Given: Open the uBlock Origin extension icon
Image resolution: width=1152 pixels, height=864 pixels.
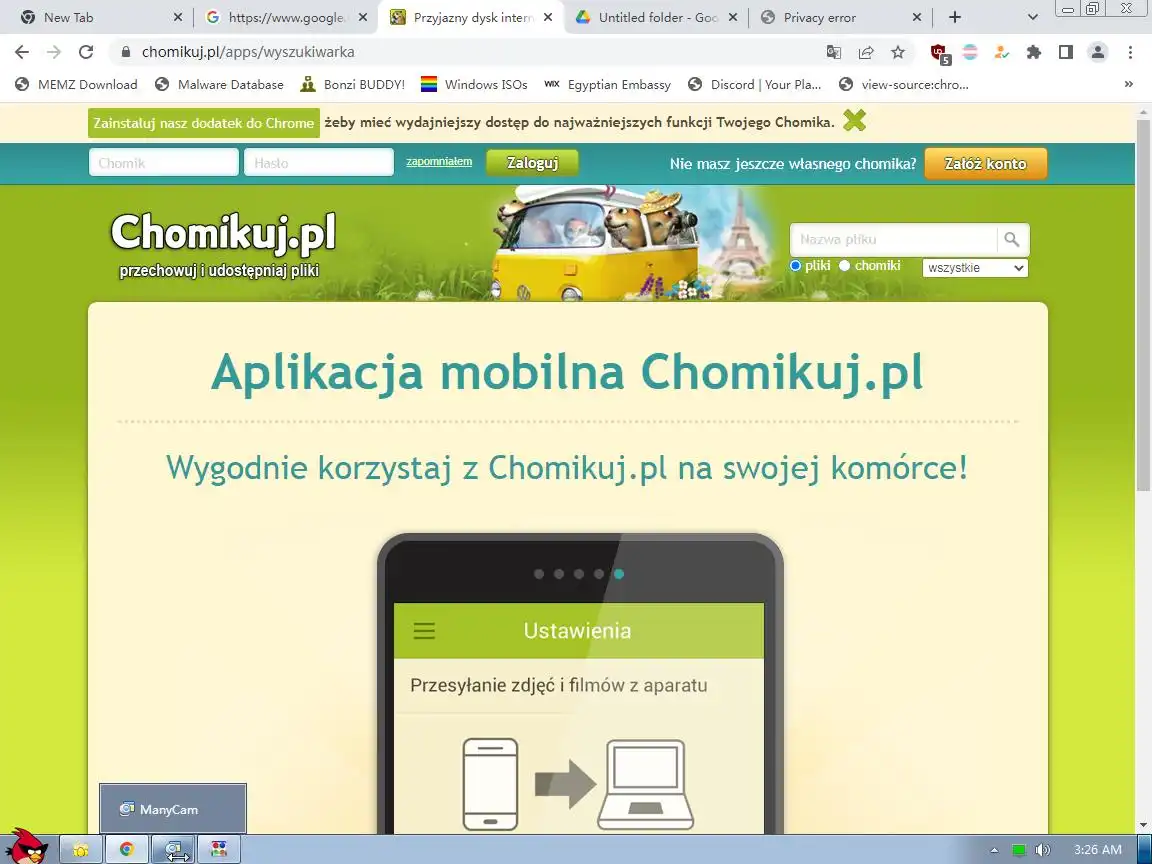Looking at the screenshot, I should 940,53.
